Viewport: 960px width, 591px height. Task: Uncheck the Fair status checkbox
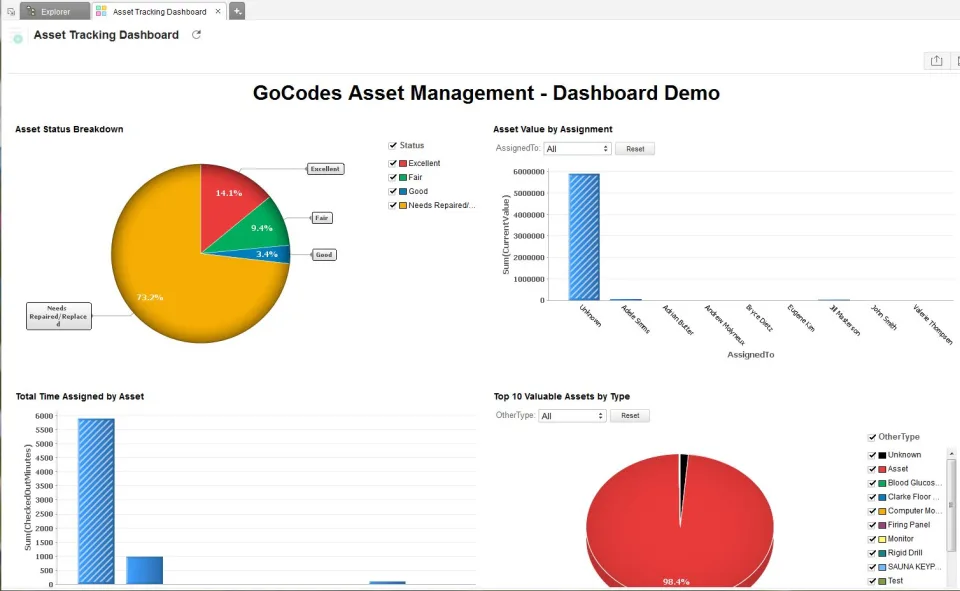(x=392, y=178)
